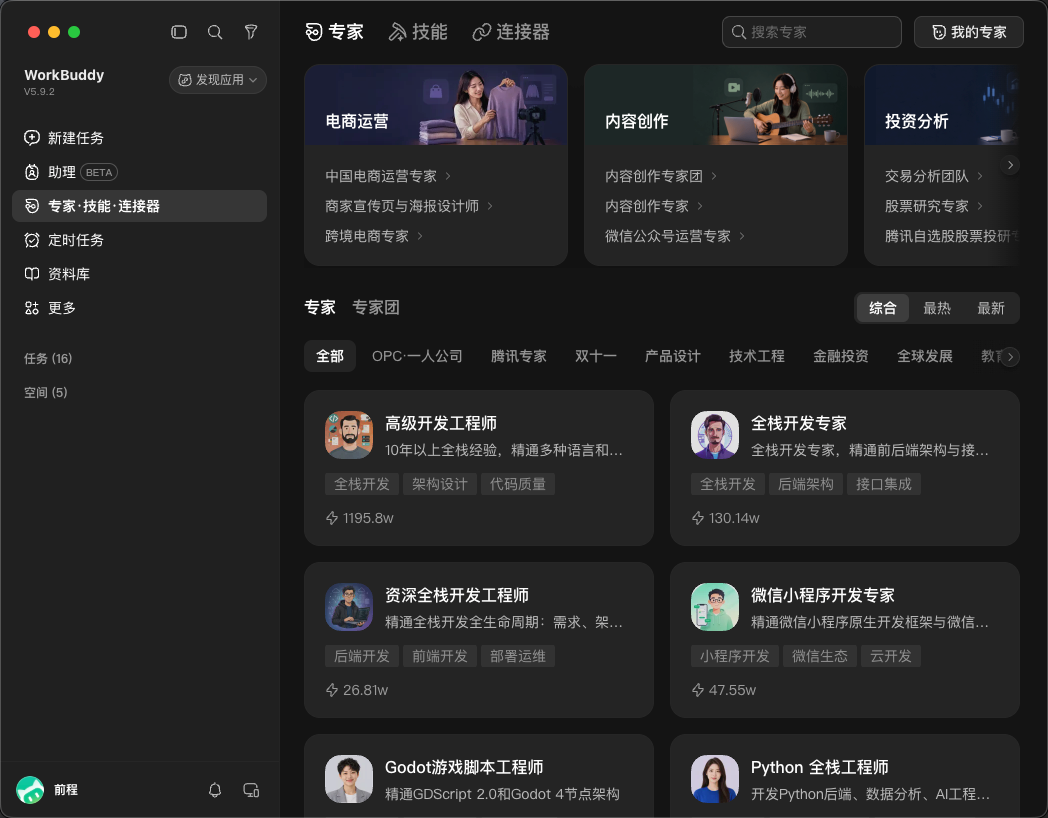Screen dimensions: 1048x818
Task: Open 内容创作专家团 link
Action: (661, 176)
